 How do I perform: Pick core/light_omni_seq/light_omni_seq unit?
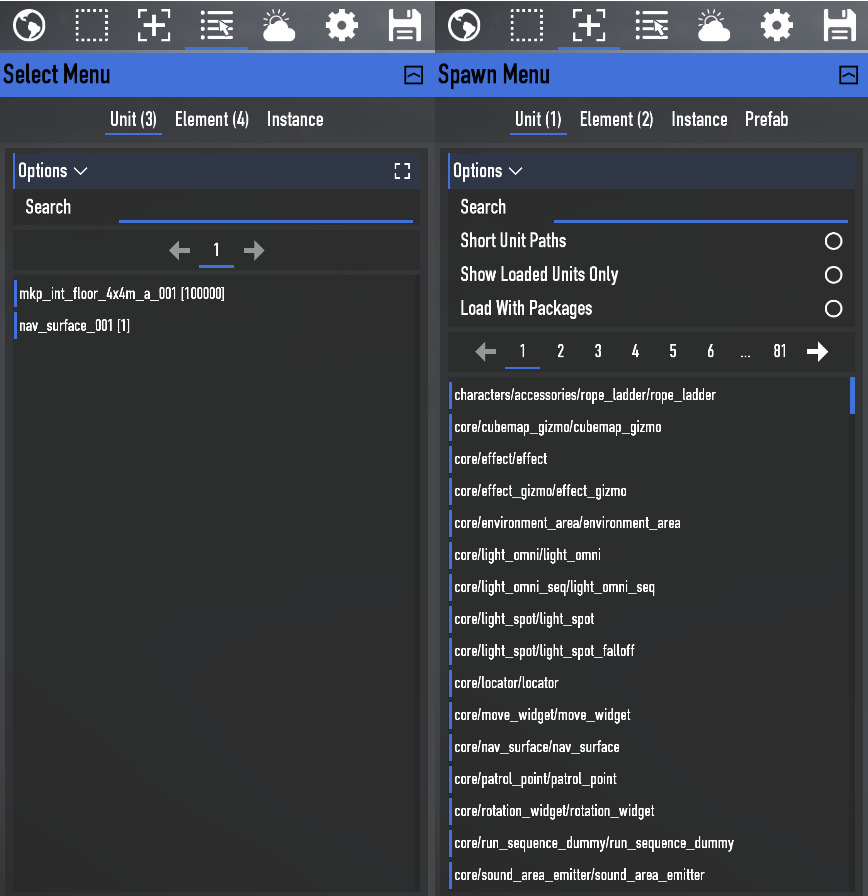pos(649,587)
